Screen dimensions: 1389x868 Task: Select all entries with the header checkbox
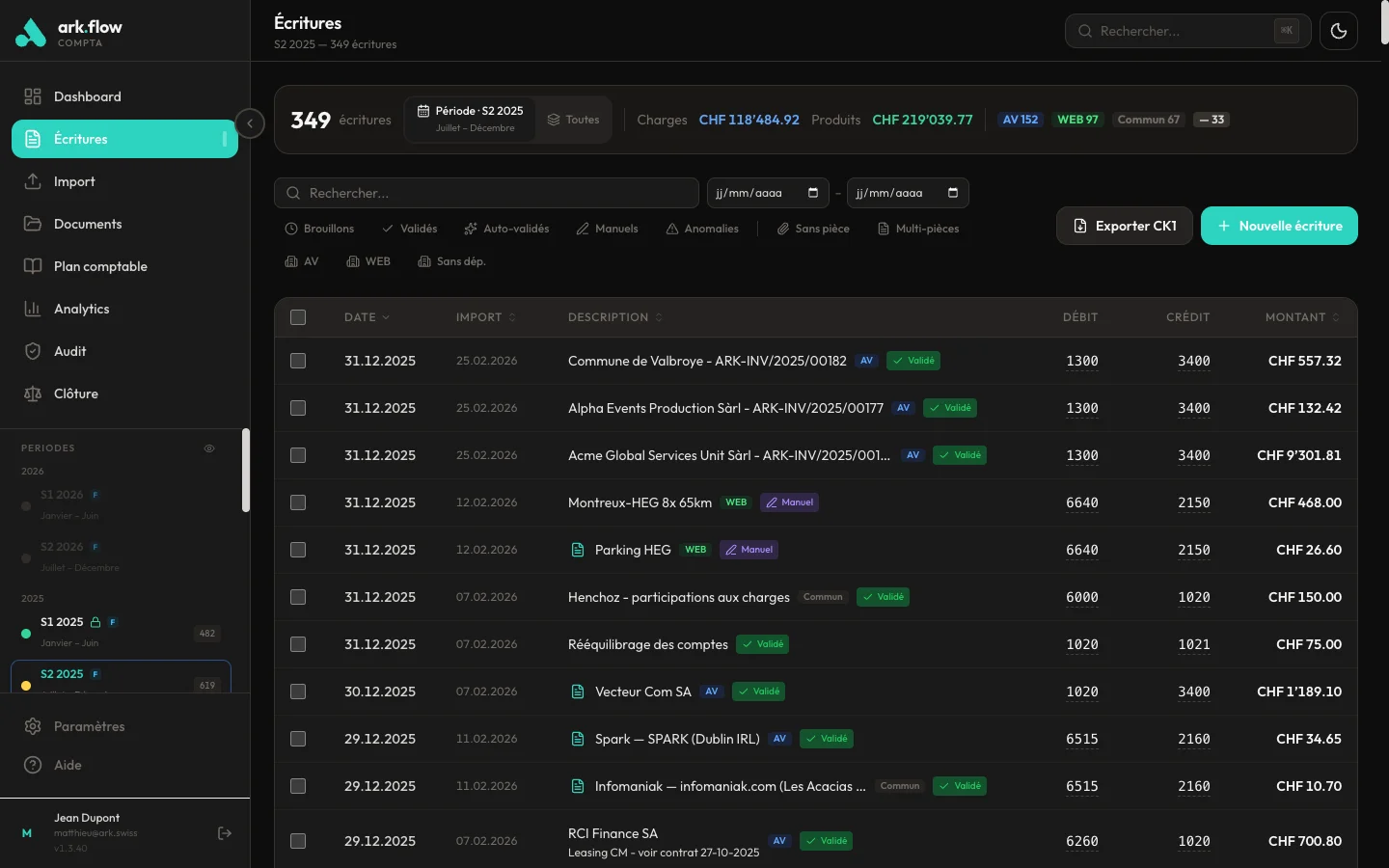[x=298, y=317]
